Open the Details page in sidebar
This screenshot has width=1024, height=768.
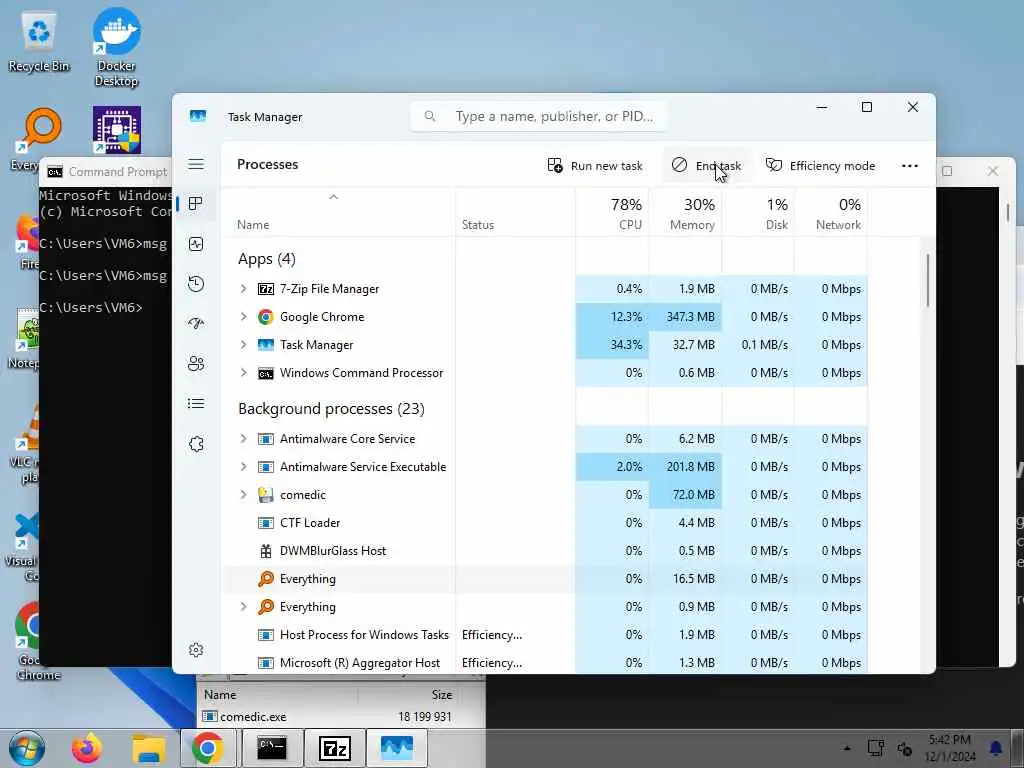pos(196,404)
